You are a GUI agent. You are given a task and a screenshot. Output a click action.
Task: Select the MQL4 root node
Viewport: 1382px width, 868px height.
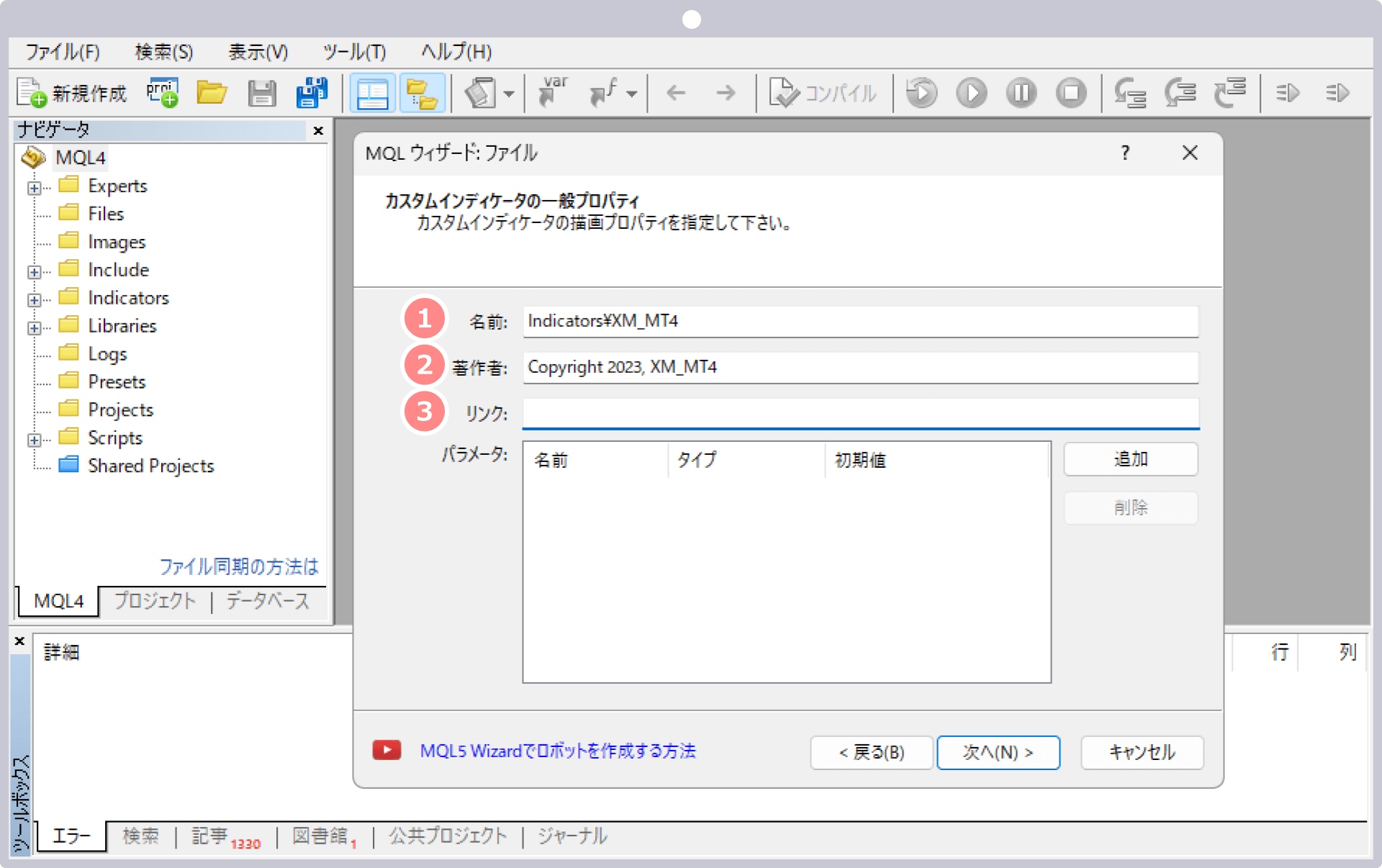tap(81, 158)
